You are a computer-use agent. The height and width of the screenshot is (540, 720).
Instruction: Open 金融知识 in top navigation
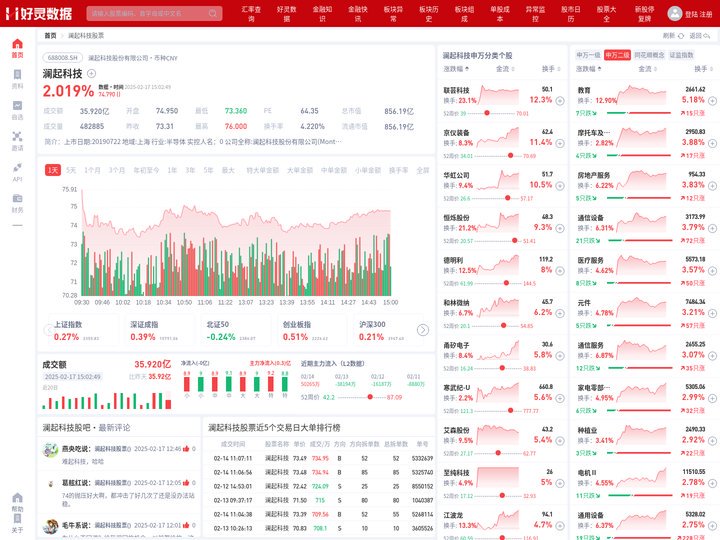[x=322, y=14]
